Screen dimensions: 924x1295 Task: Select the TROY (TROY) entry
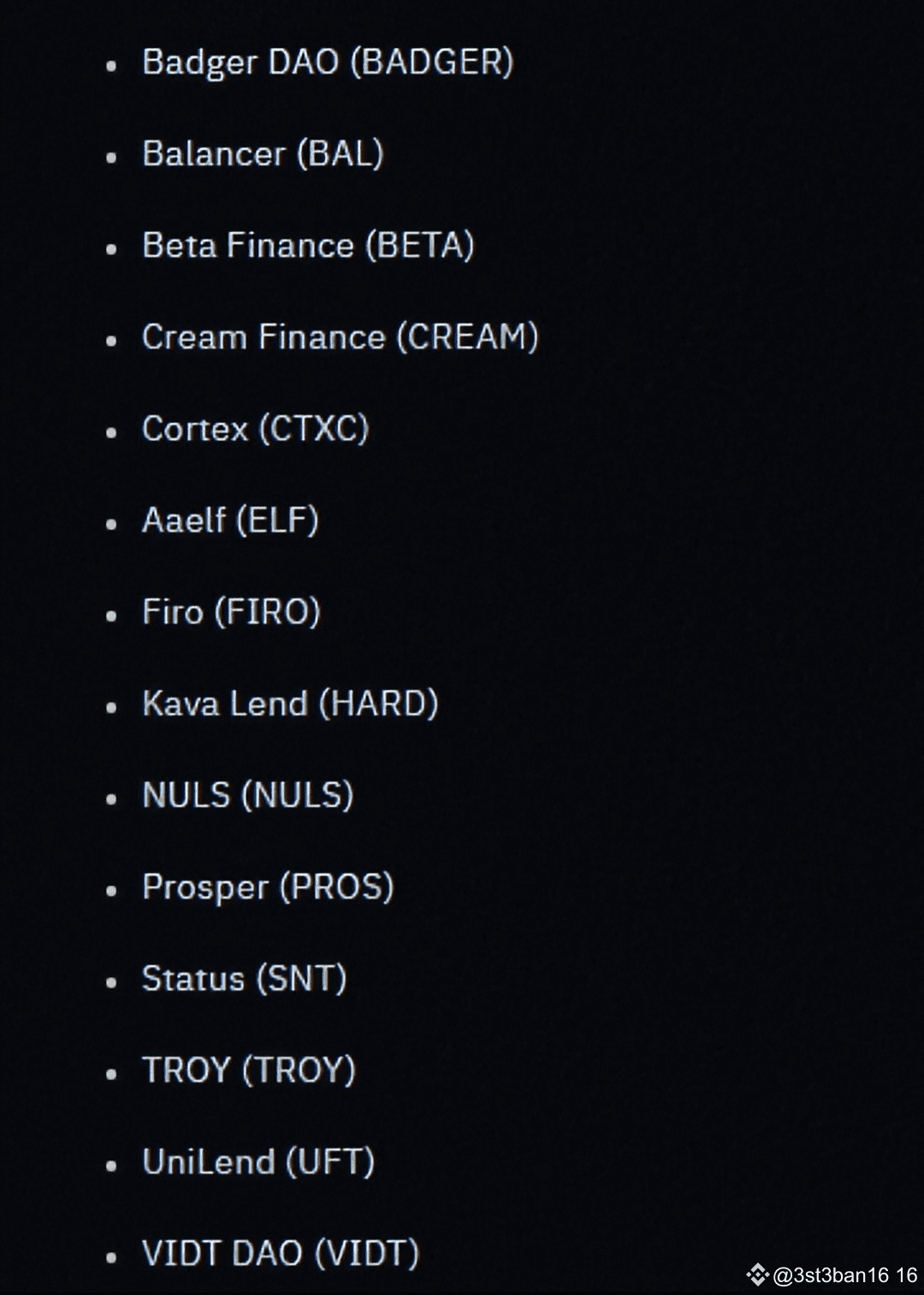(248, 1070)
